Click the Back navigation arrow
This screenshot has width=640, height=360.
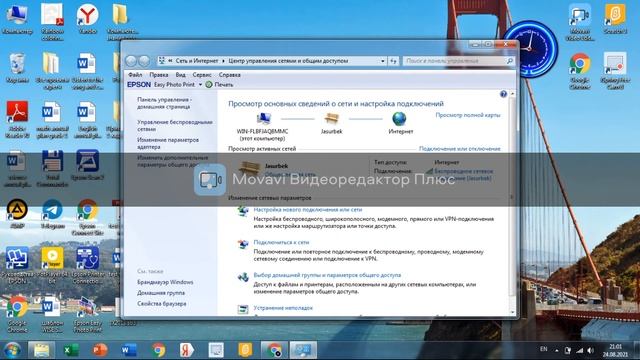click(x=131, y=61)
